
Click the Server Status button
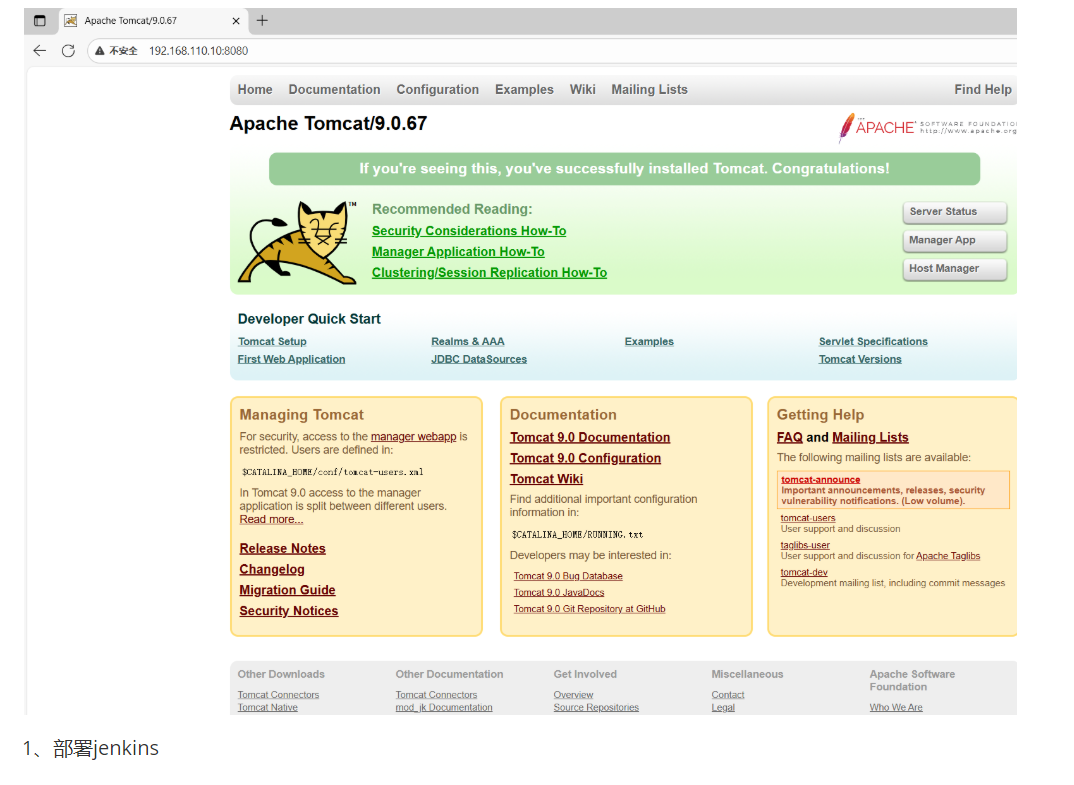[x=955, y=212]
